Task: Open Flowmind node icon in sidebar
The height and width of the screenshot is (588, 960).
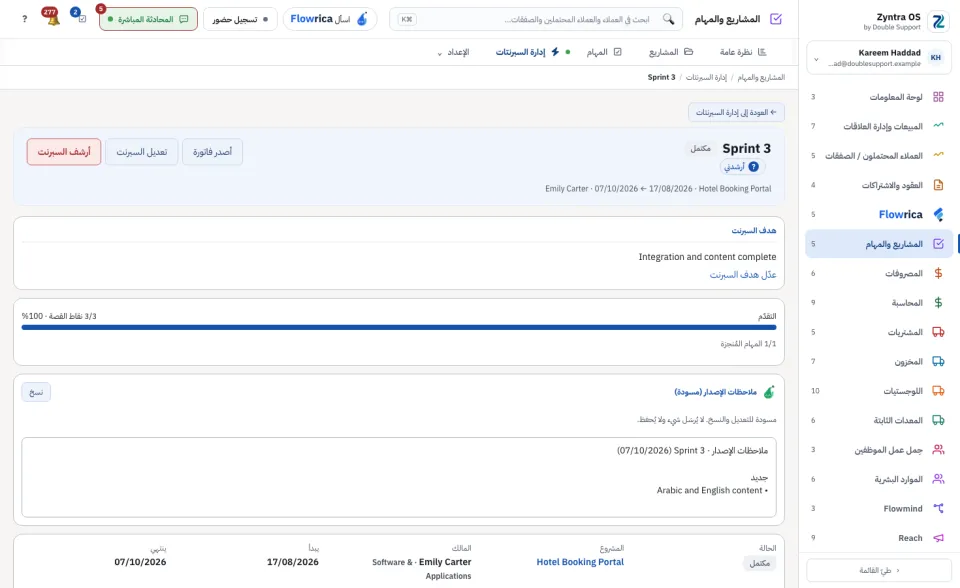Action: pyautogui.click(x=938, y=508)
